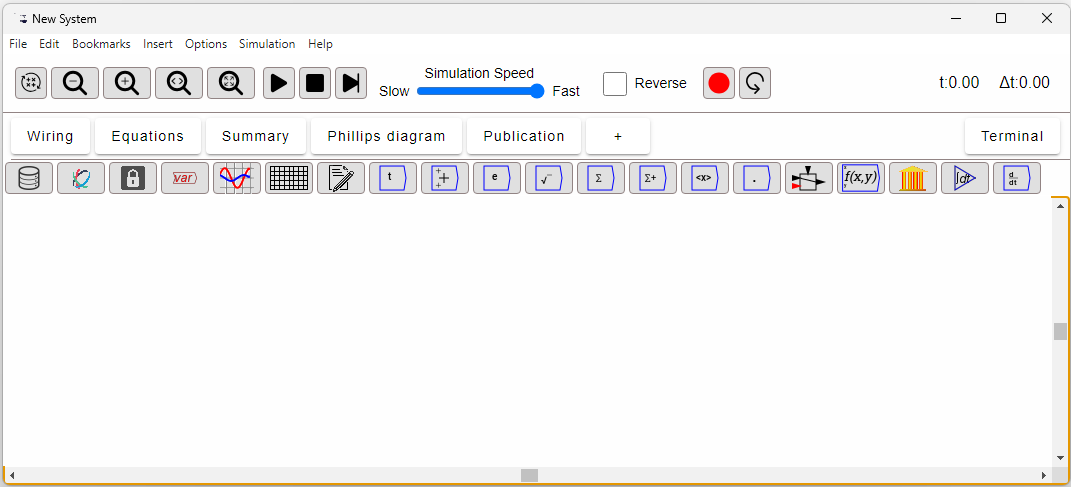This screenshot has height=487, width=1071.
Task: Insert a variable using the var icon
Action: click(184, 178)
